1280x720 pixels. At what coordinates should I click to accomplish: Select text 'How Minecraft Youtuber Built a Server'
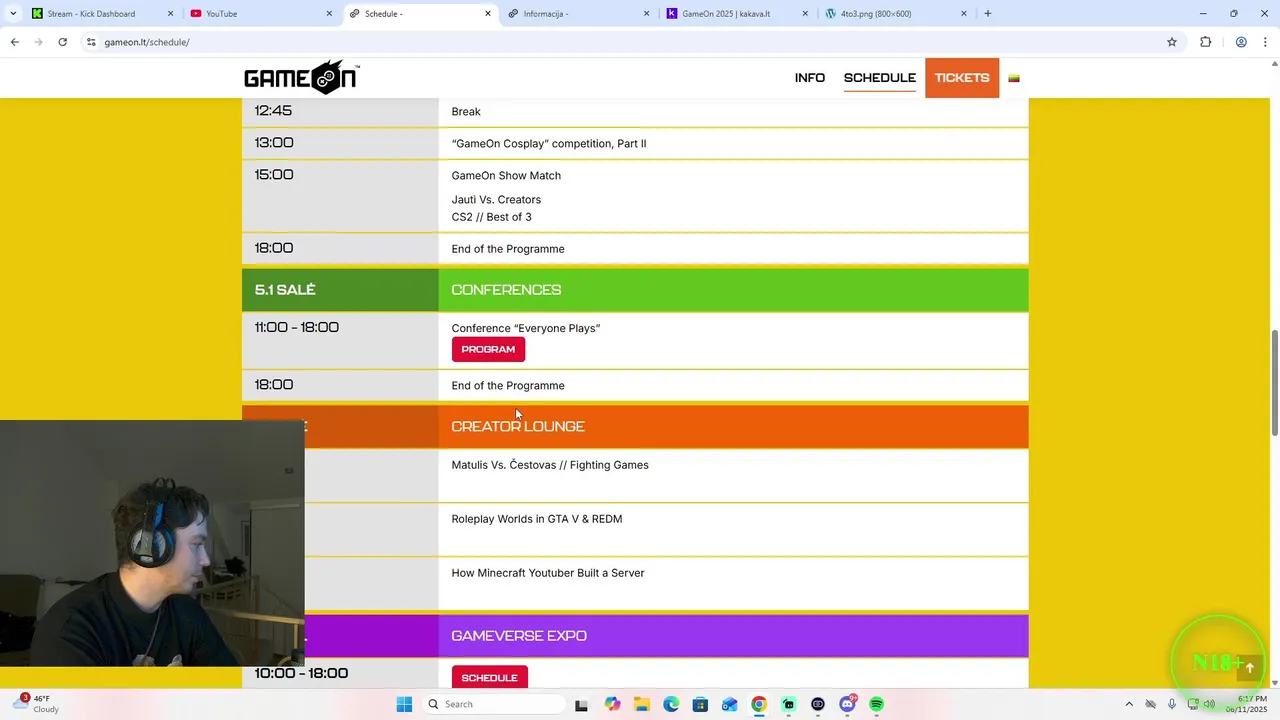[x=548, y=573]
